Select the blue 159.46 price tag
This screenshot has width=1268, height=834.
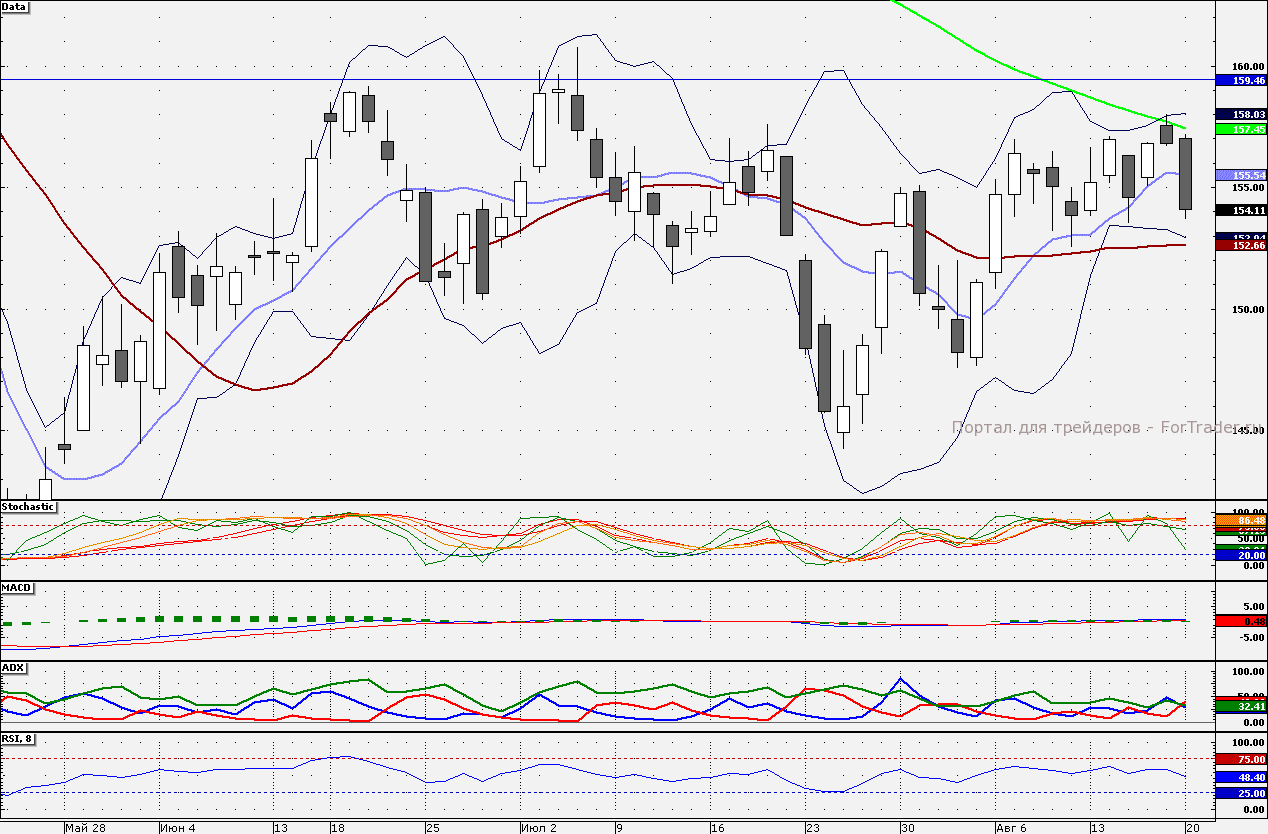(1240, 80)
